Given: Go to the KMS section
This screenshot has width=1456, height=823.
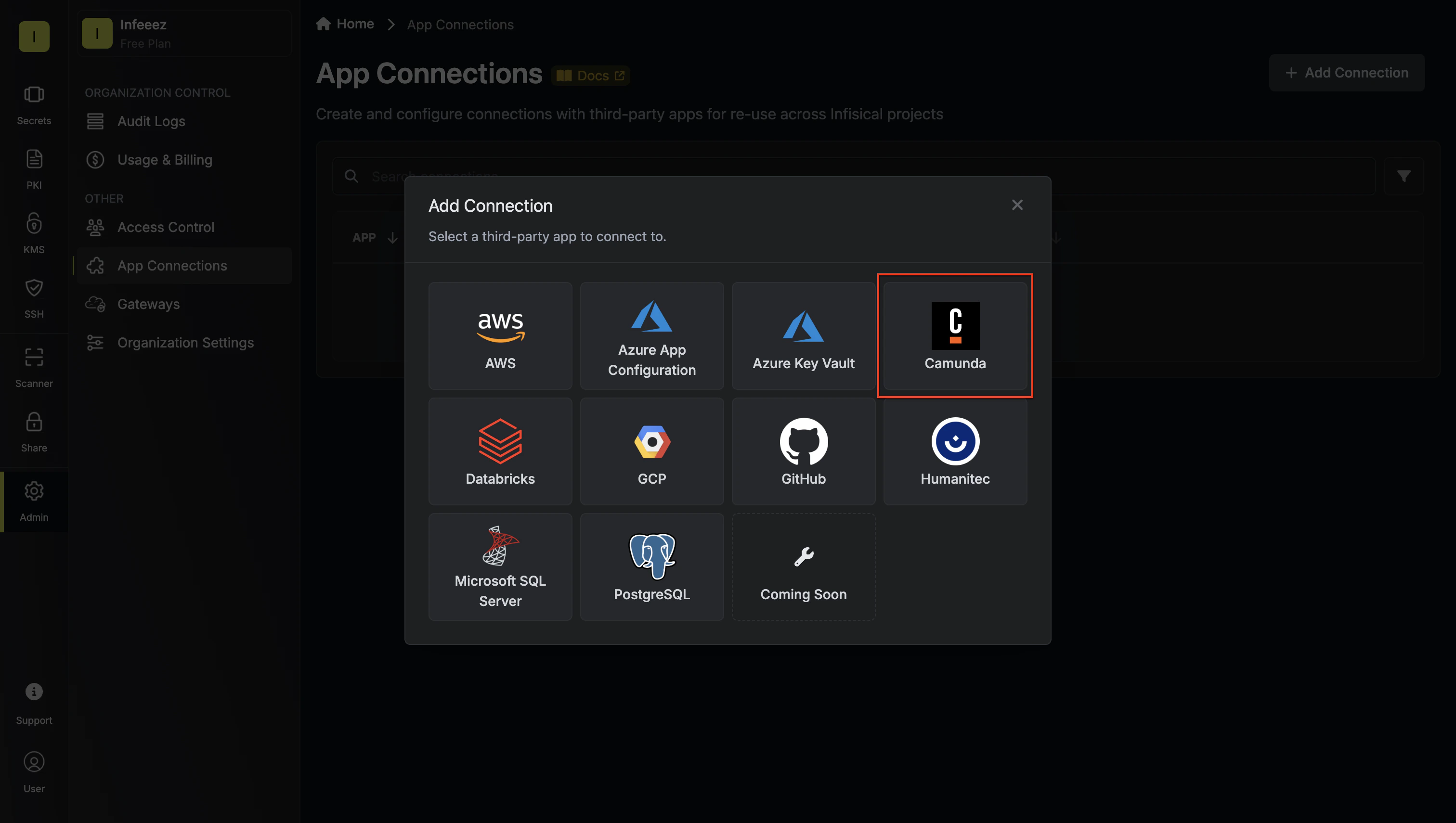Looking at the screenshot, I should point(34,234).
